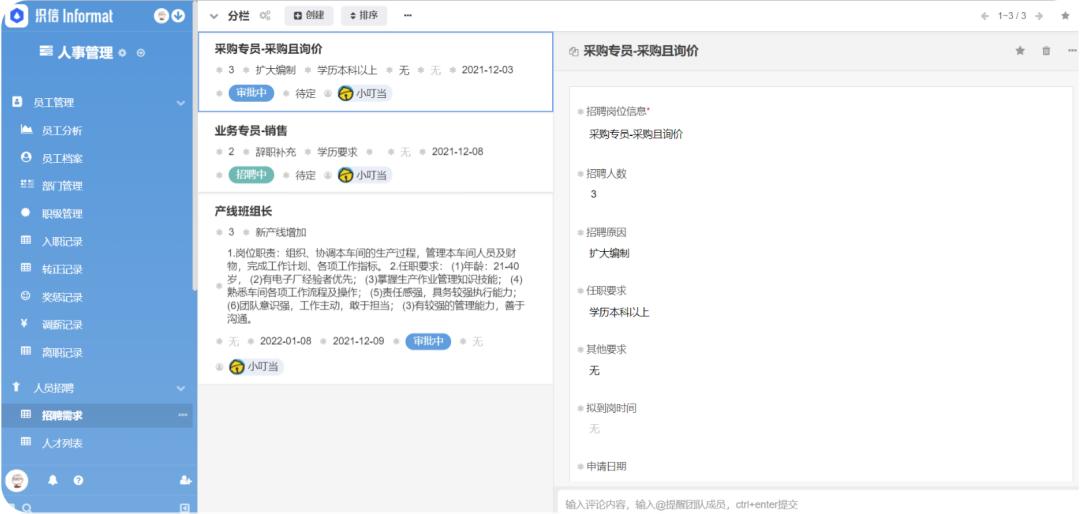Open the avatar icon beside Informat title
This screenshot has height=514, width=1080.
162,16
